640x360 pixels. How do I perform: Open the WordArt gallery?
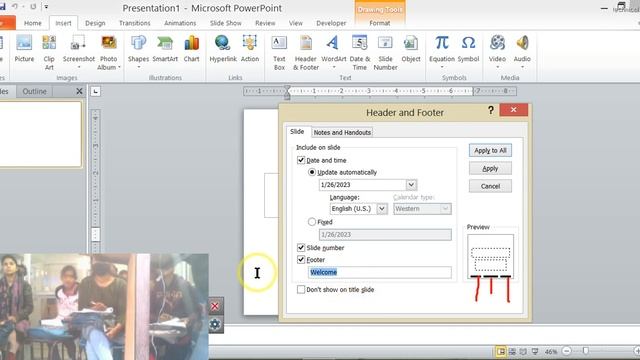point(333,51)
